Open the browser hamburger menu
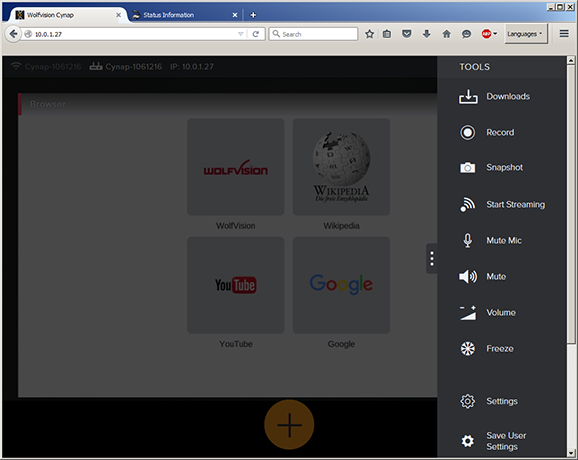578x460 pixels. [564, 34]
